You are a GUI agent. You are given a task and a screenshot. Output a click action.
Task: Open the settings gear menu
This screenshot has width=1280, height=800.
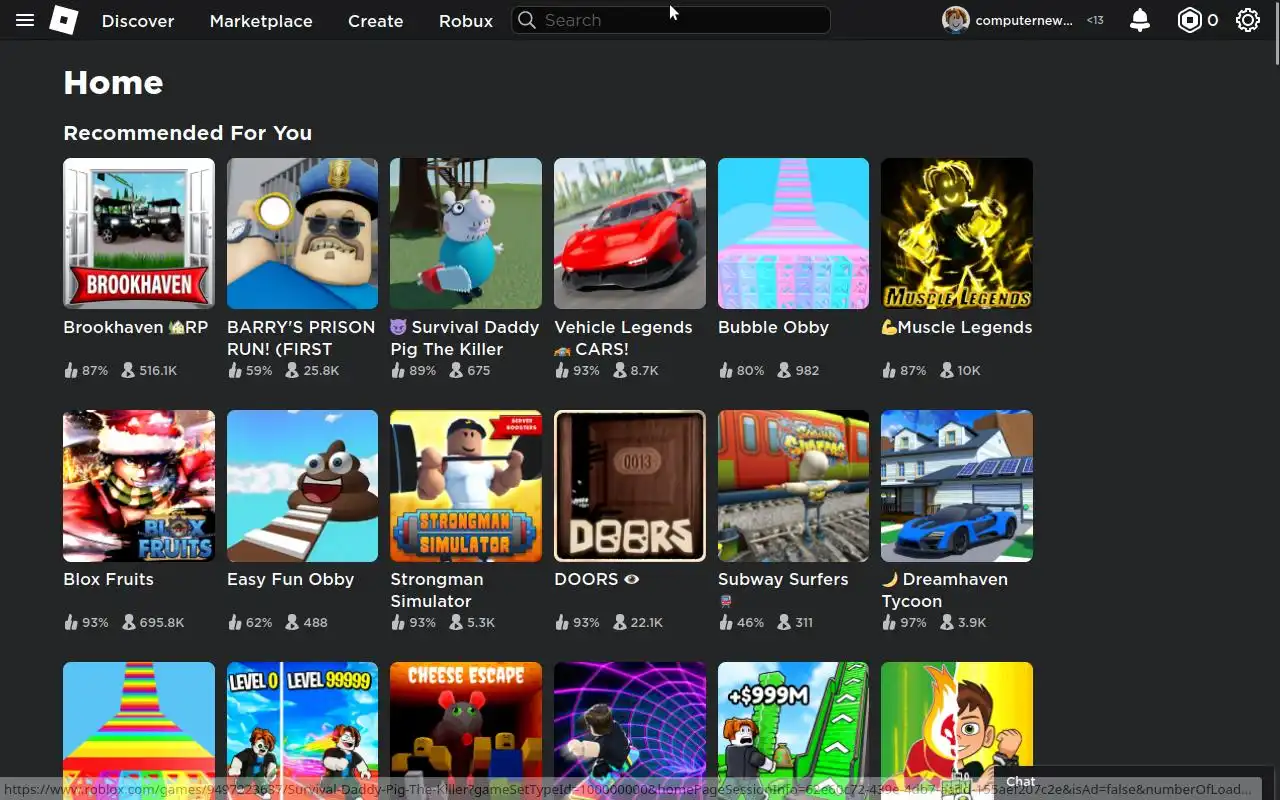pyautogui.click(x=1248, y=20)
